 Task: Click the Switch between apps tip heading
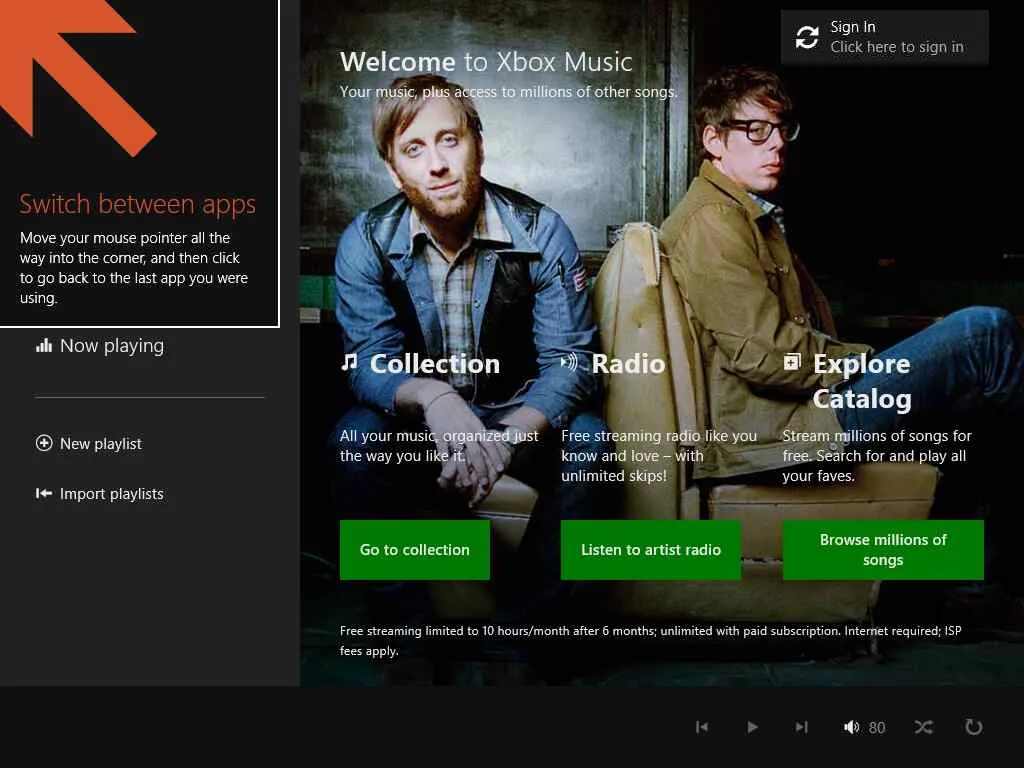point(137,204)
